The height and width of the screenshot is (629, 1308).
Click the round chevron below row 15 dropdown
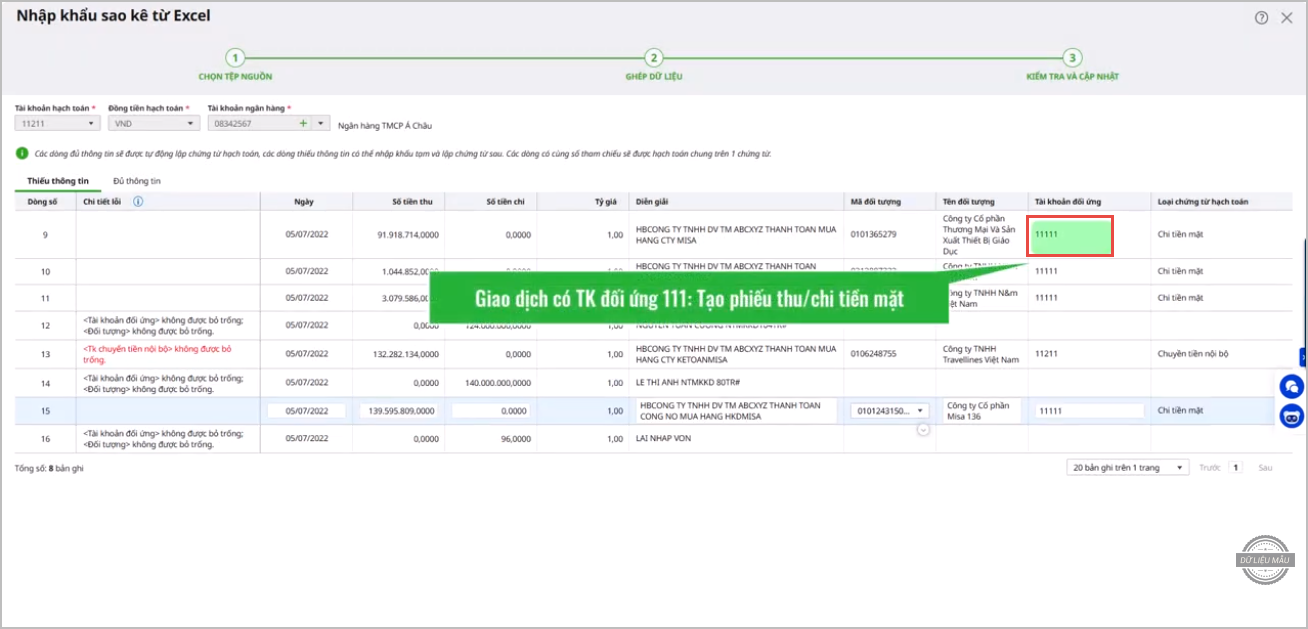[x=923, y=428]
